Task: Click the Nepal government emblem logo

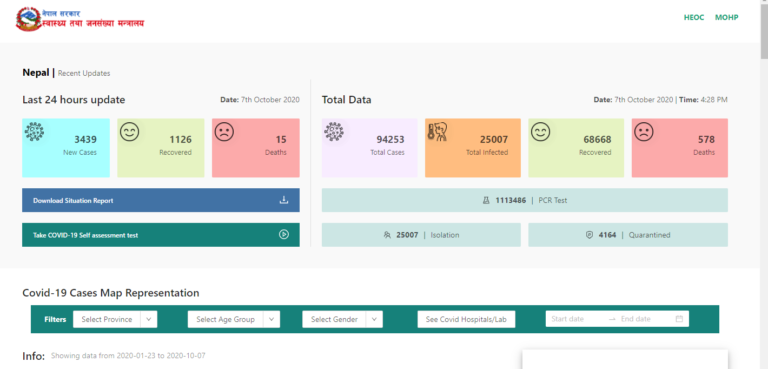Action: (x=28, y=19)
